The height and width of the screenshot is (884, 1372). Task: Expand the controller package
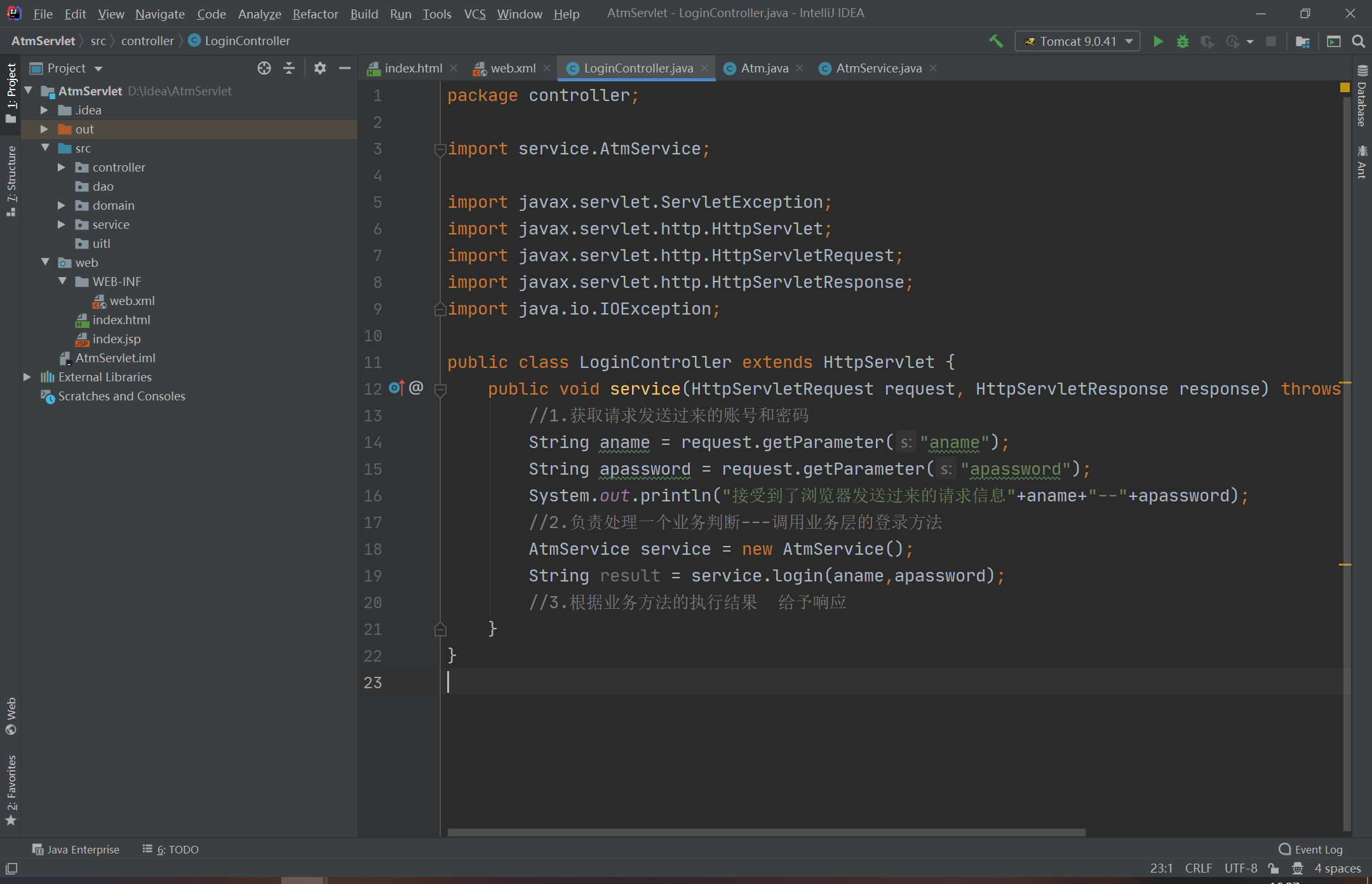(x=62, y=167)
